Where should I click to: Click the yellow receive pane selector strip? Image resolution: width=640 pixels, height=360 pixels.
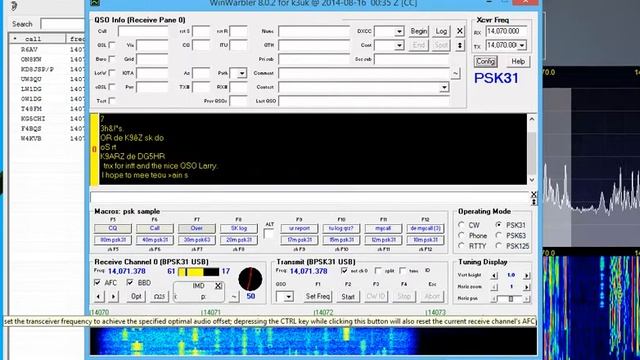(94, 149)
